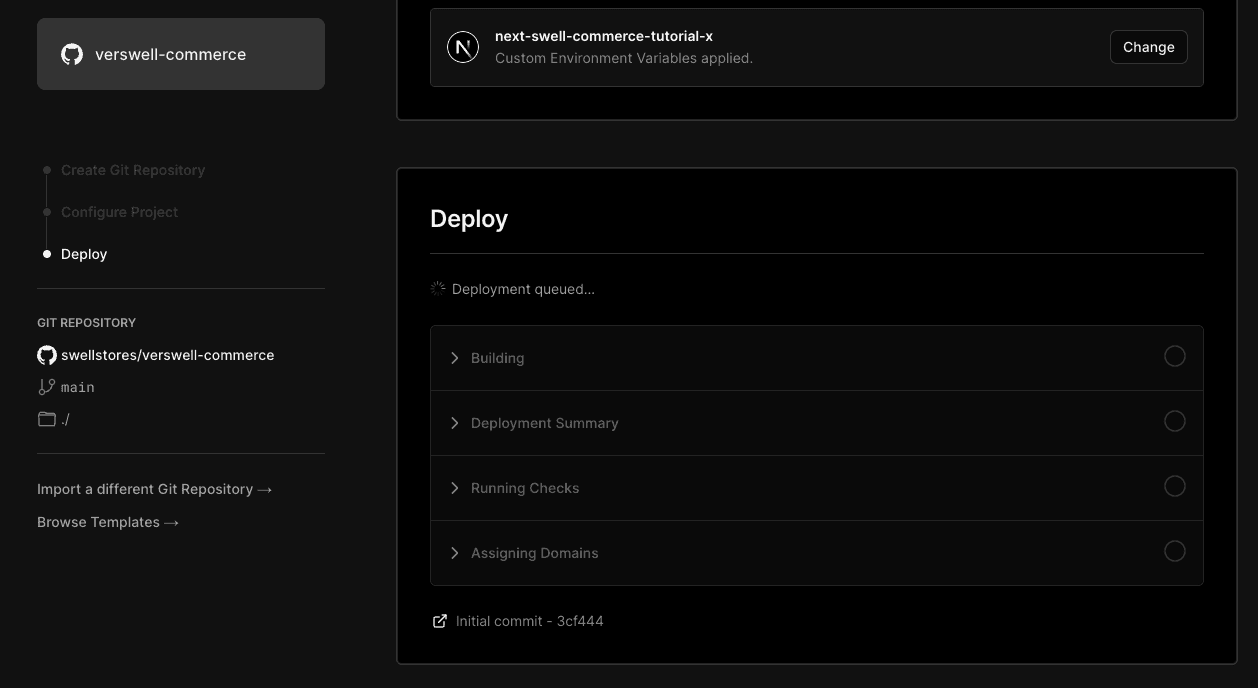Screen dimensions: 1258x688
Task: Click the Deployment Summary status circle
Action: [1175, 421]
